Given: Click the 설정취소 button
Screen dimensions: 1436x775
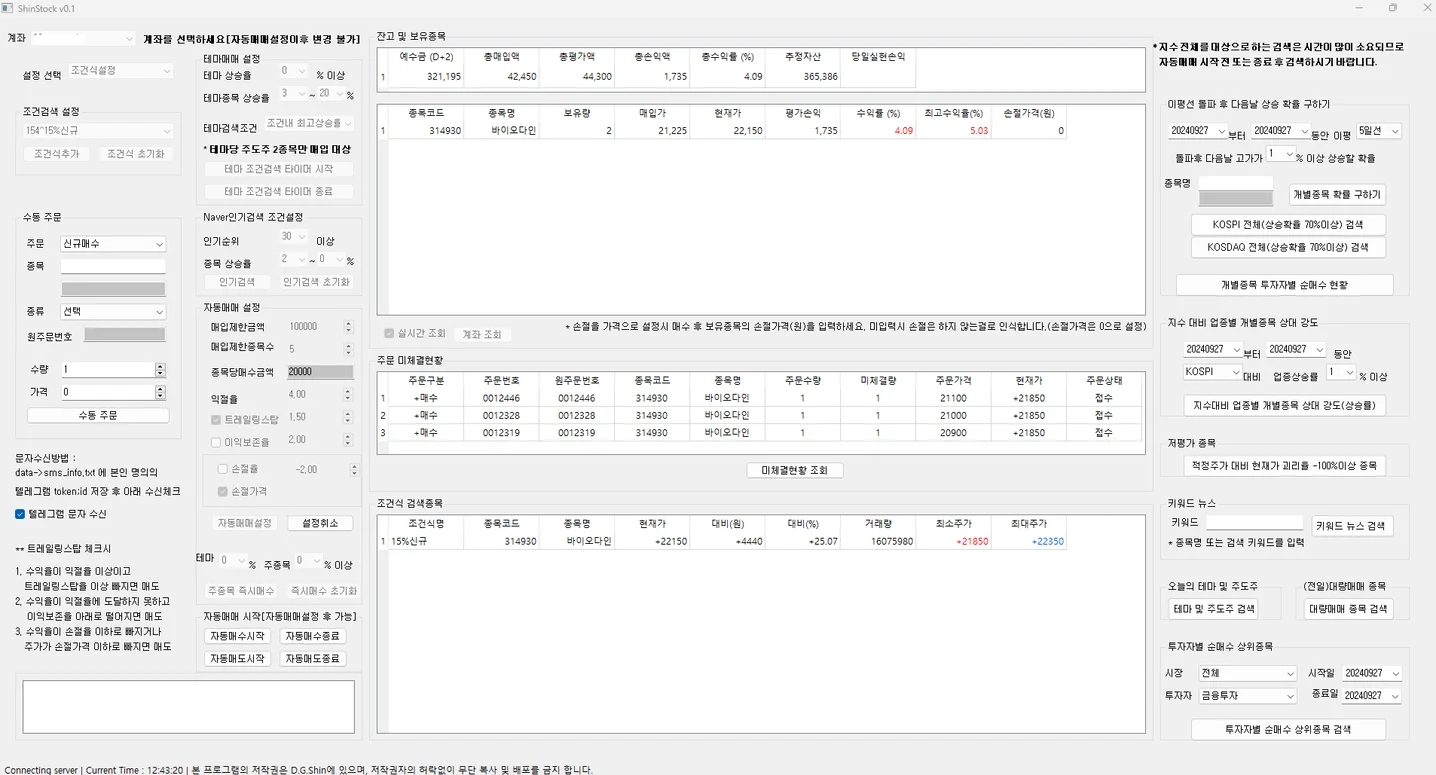Looking at the screenshot, I should click(320, 523).
